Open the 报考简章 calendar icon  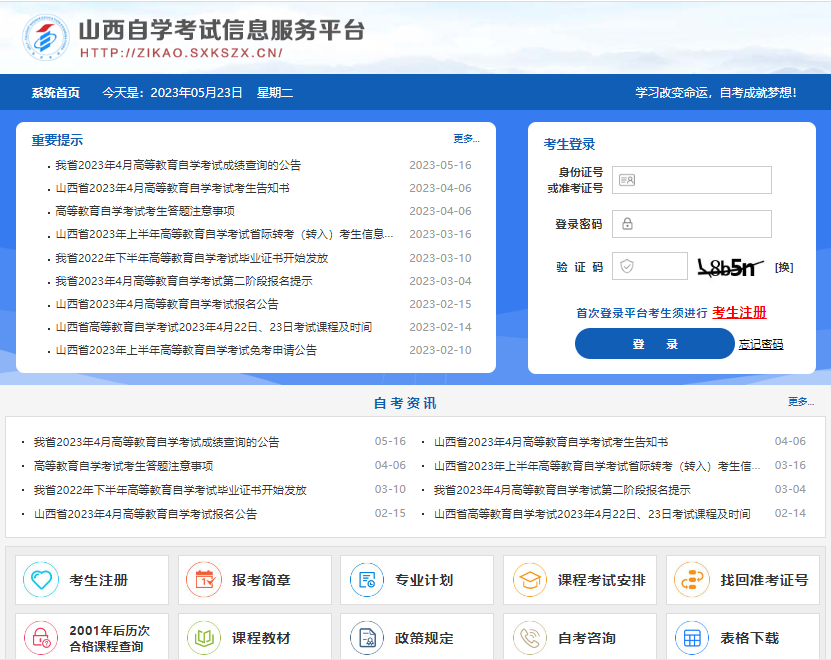point(204,580)
